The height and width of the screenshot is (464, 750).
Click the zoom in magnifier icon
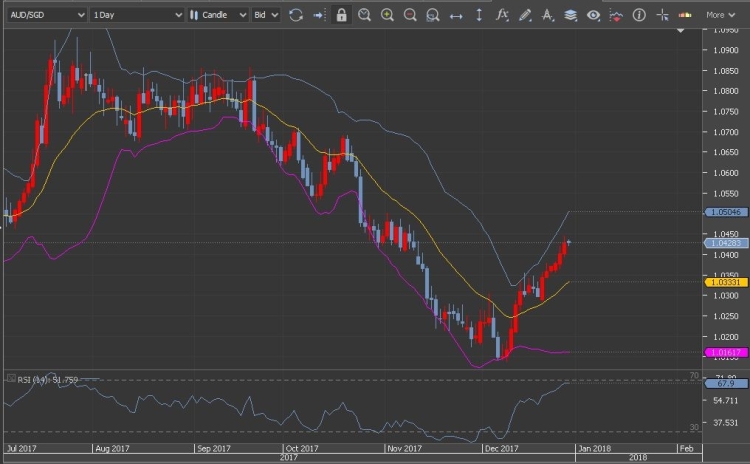point(387,15)
